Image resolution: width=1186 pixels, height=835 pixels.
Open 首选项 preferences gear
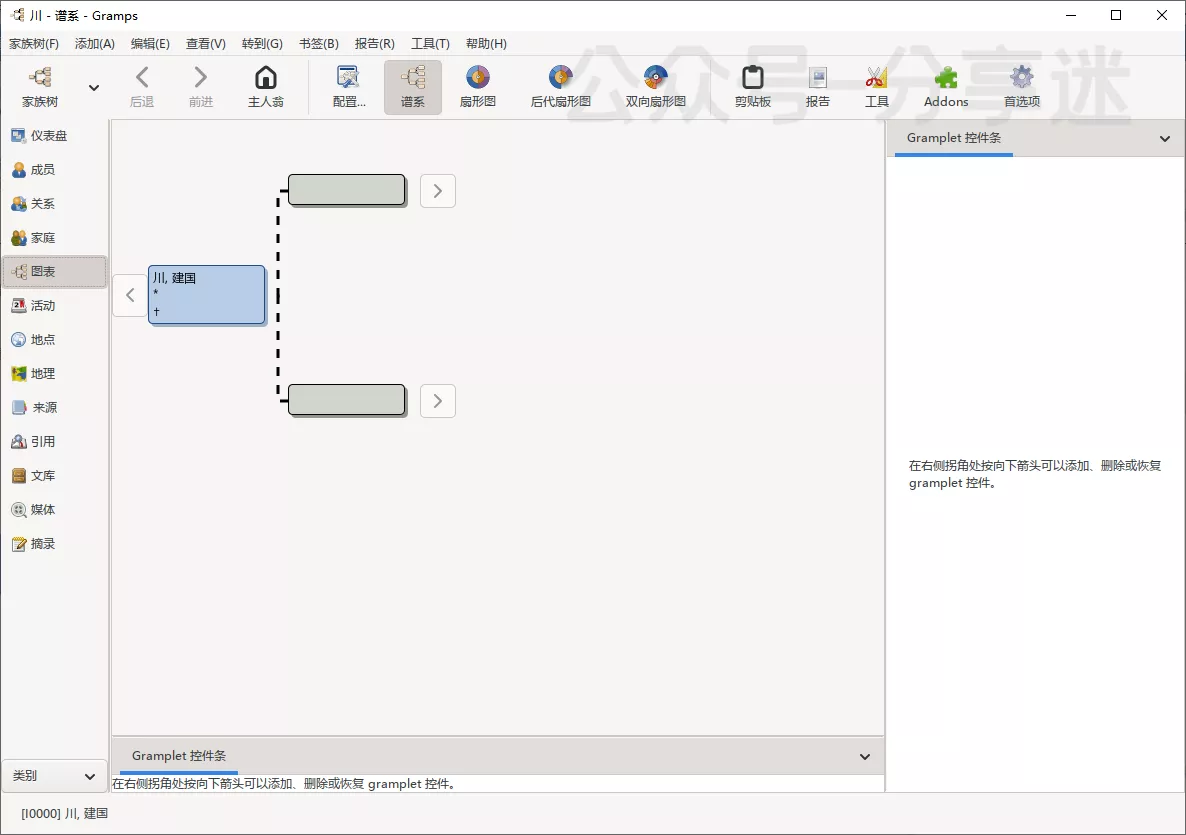click(x=1021, y=78)
